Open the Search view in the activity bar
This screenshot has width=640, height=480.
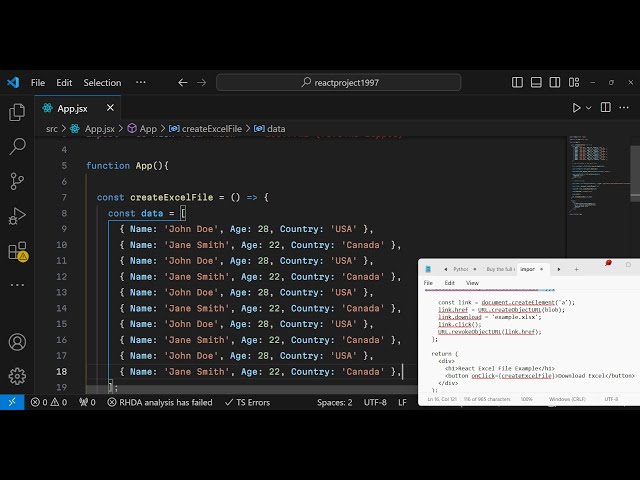(17, 147)
